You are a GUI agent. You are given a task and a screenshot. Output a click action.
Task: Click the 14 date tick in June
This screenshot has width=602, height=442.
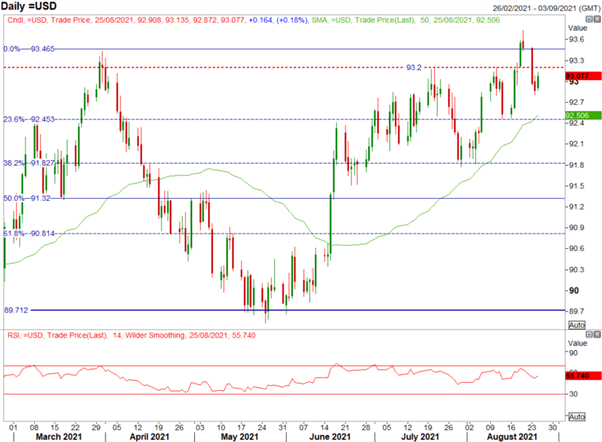(324, 427)
